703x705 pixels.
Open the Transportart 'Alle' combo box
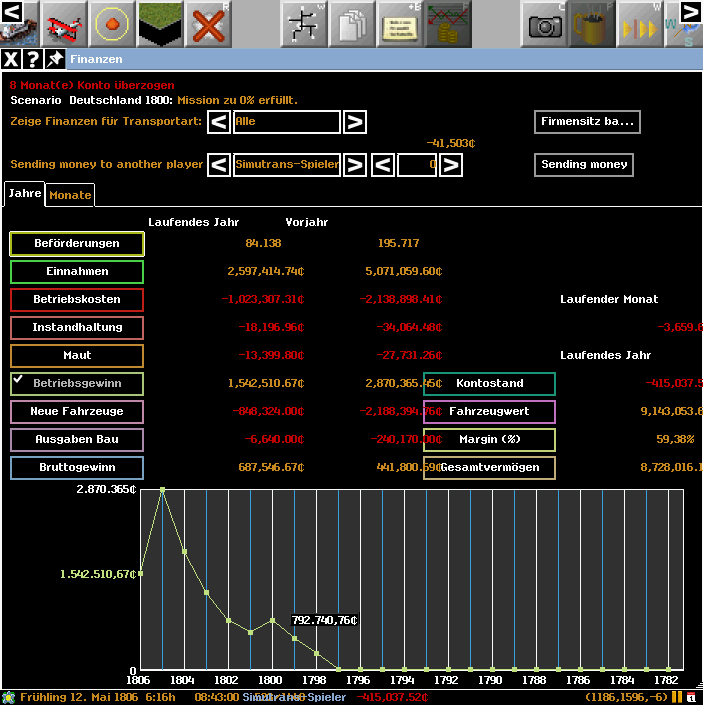click(x=287, y=122)
